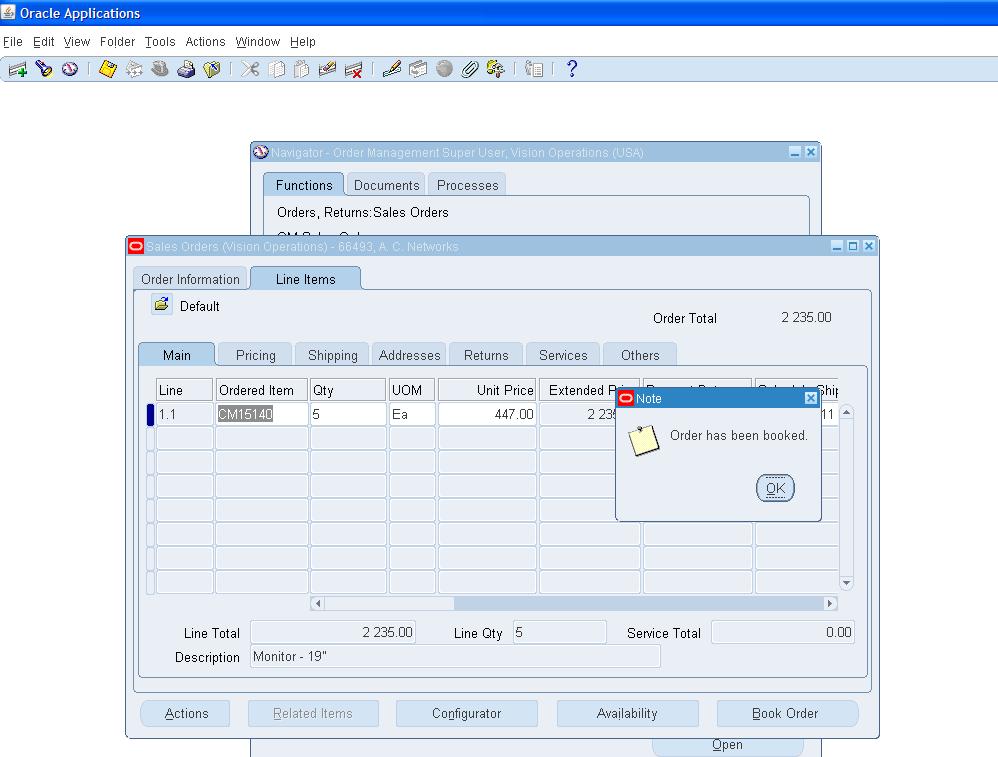
Task: Click the Open button in Navigator
Action: coord(727,746)
